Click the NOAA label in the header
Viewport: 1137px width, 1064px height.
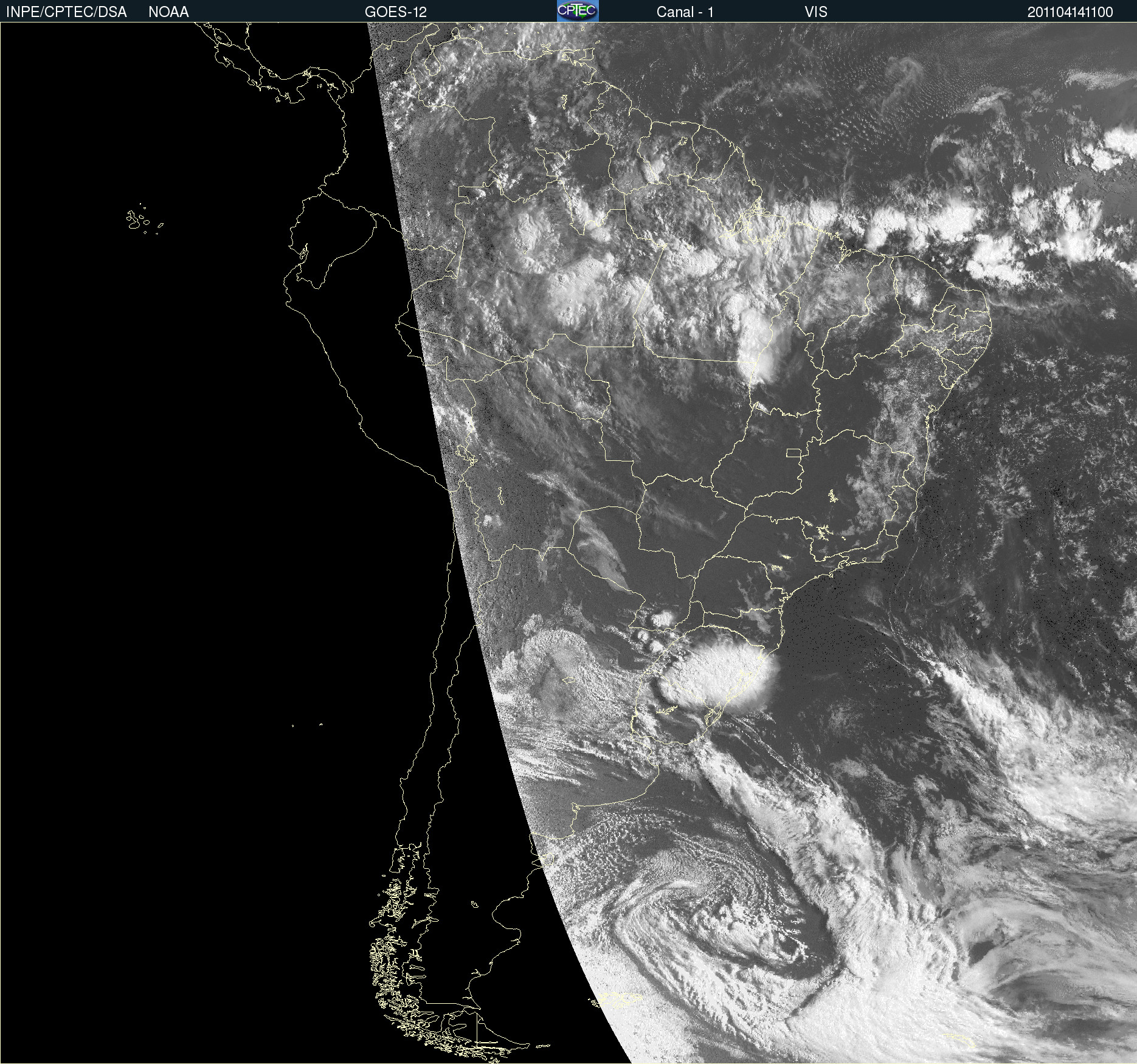click(x=168, y=12)
